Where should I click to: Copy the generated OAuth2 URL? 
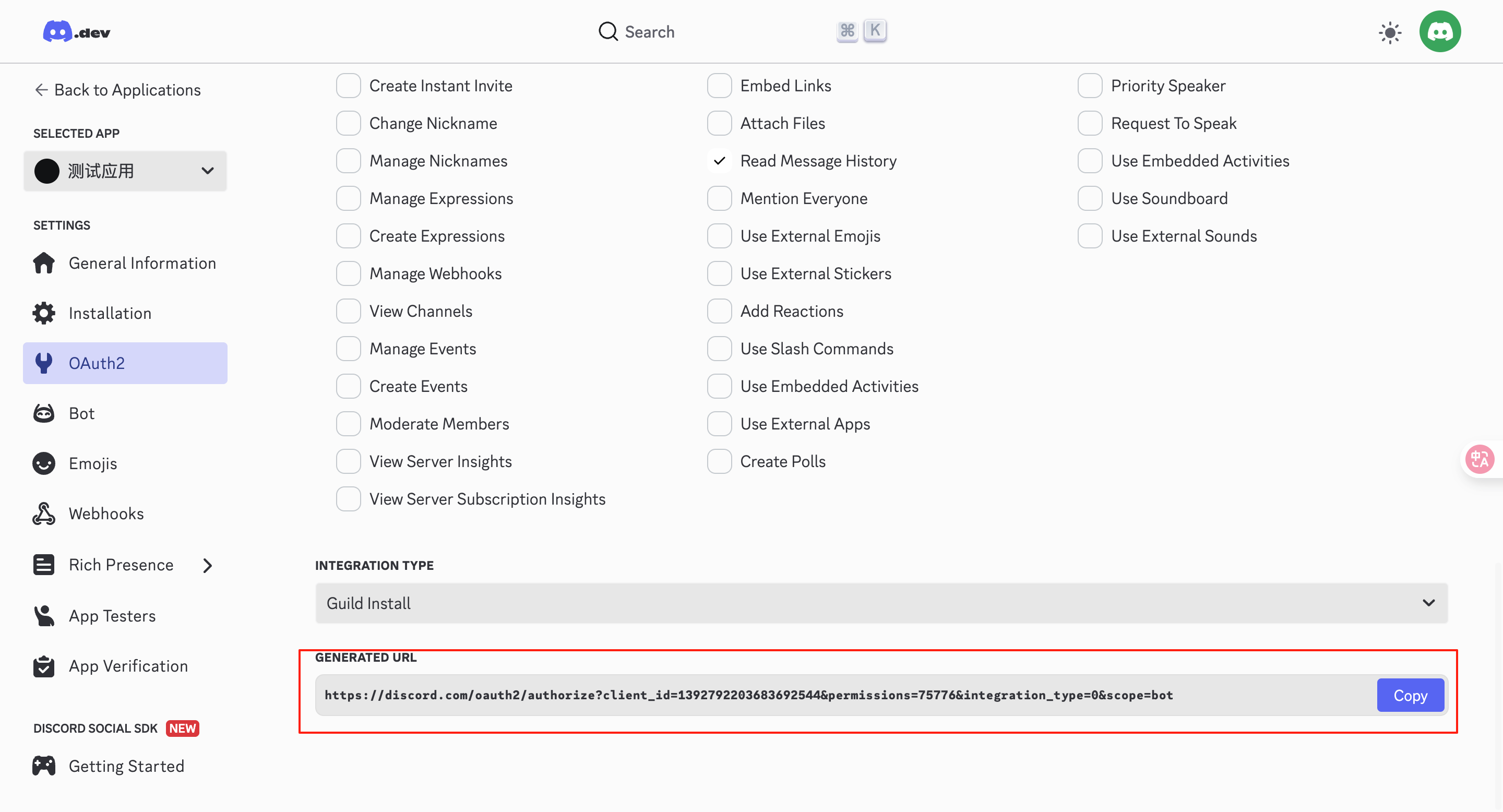click(x=1410, y=695)
